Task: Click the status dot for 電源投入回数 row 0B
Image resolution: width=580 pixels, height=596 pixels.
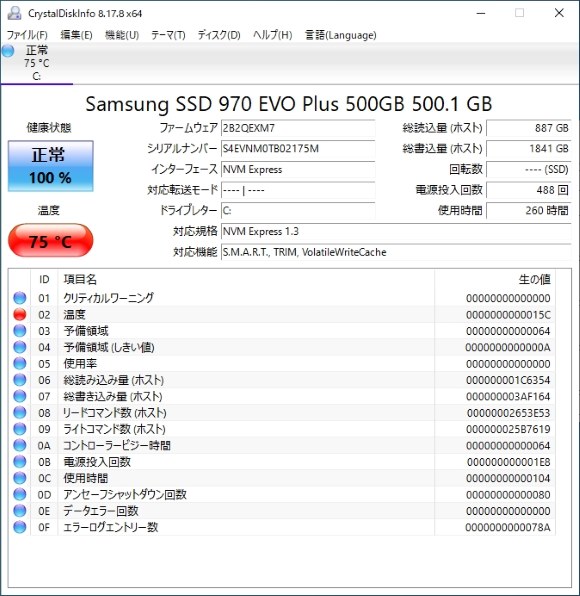Action: coord(20,461)
